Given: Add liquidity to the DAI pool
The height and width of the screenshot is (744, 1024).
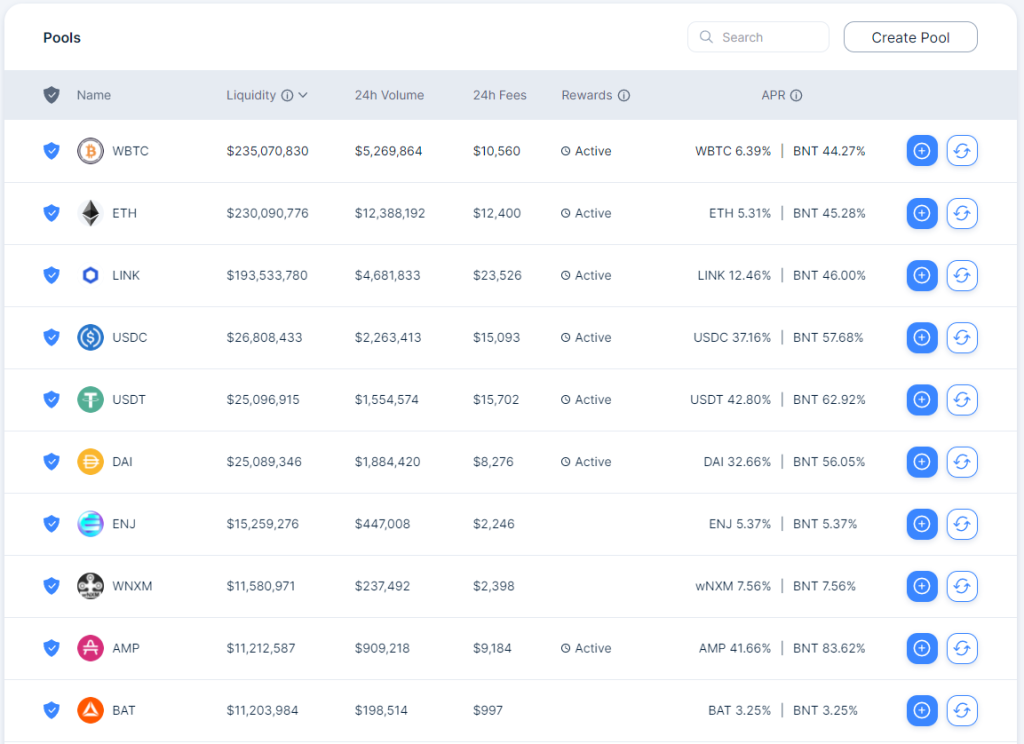Looking at the screenshot, I should click(921, 462).
